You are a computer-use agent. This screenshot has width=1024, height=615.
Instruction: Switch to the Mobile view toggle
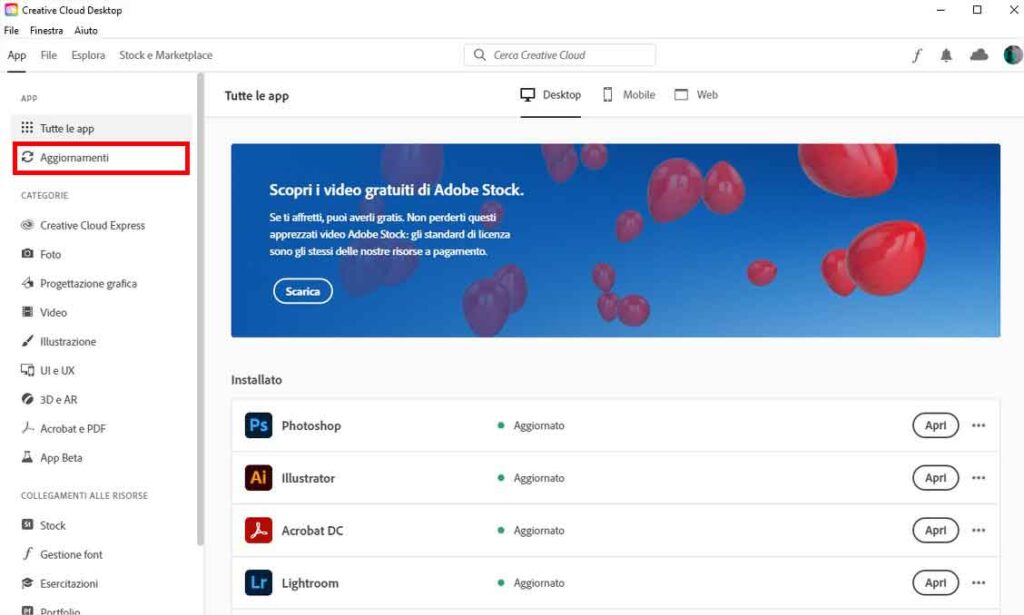coord(628,94)
